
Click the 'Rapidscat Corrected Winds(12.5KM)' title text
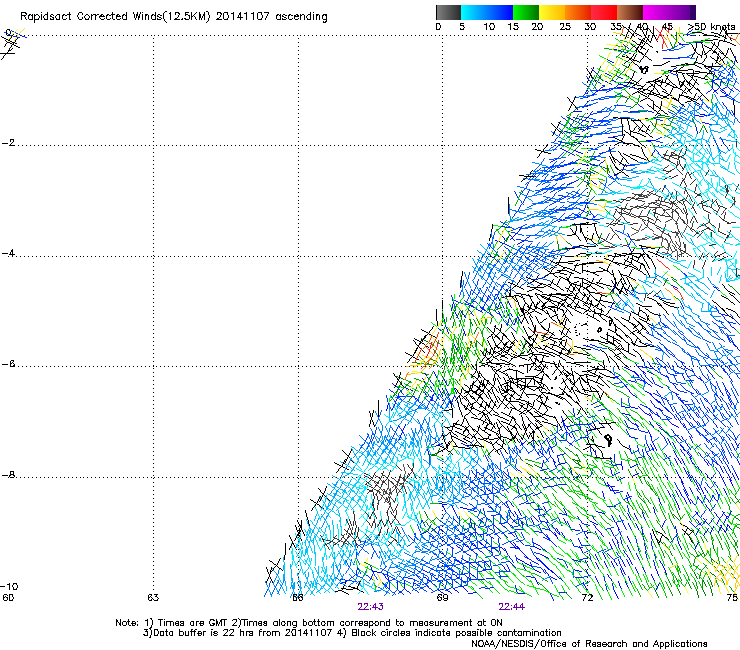click(115, 17)
